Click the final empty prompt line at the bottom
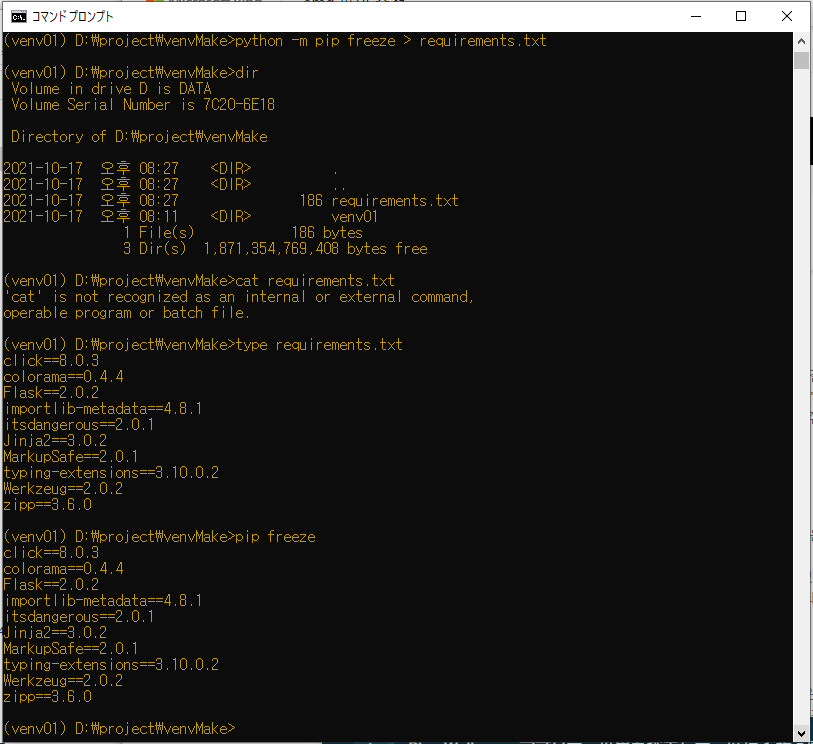This screenshot has height=744, width=813. point(119,728)
